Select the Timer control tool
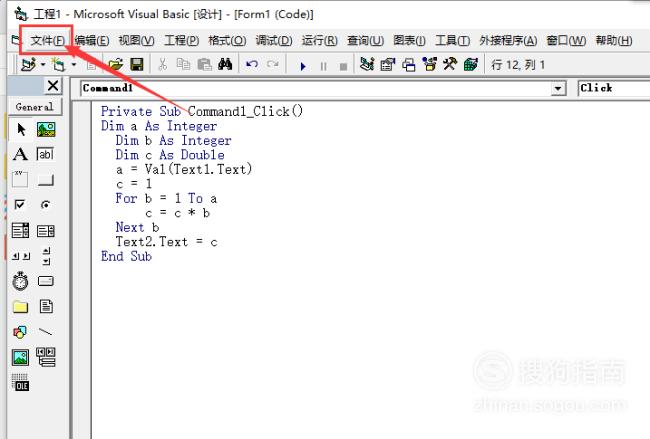 coord(20,281)
